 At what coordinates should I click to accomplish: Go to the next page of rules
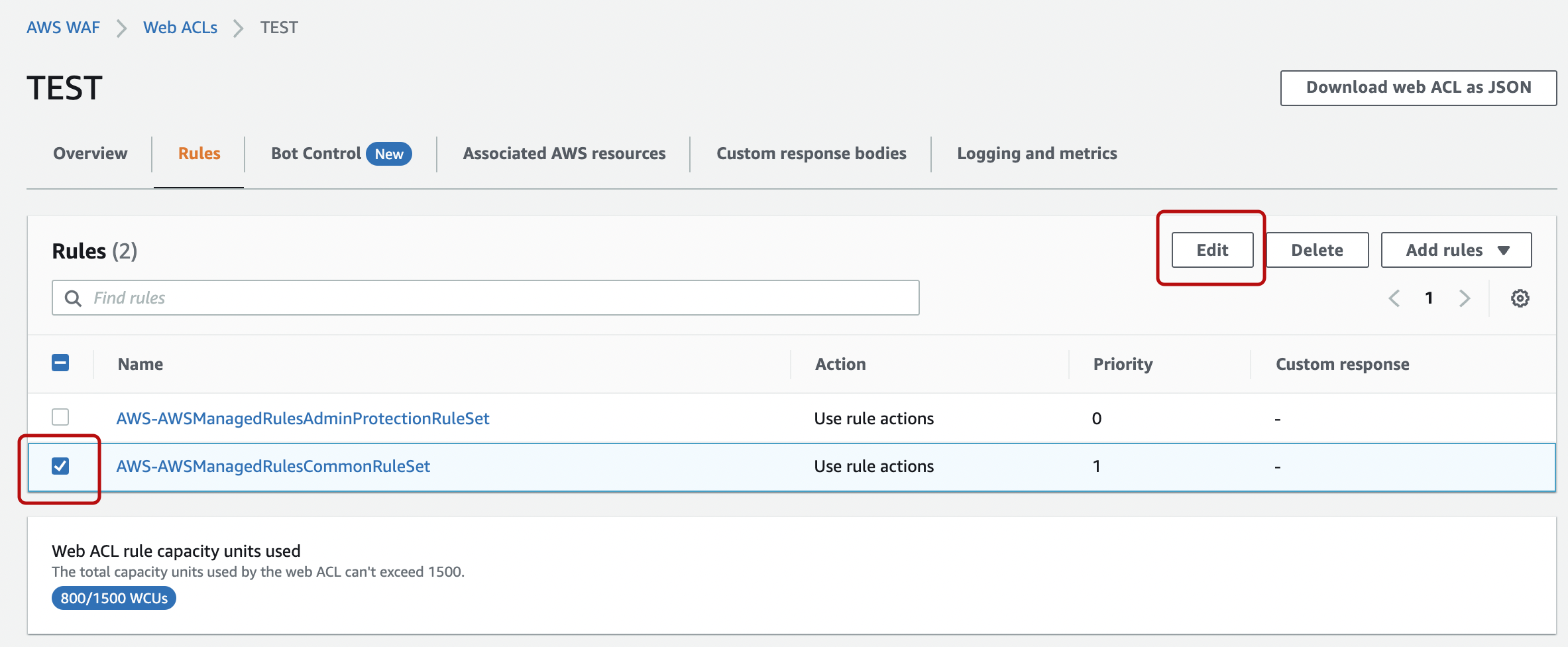(1465, 298)
